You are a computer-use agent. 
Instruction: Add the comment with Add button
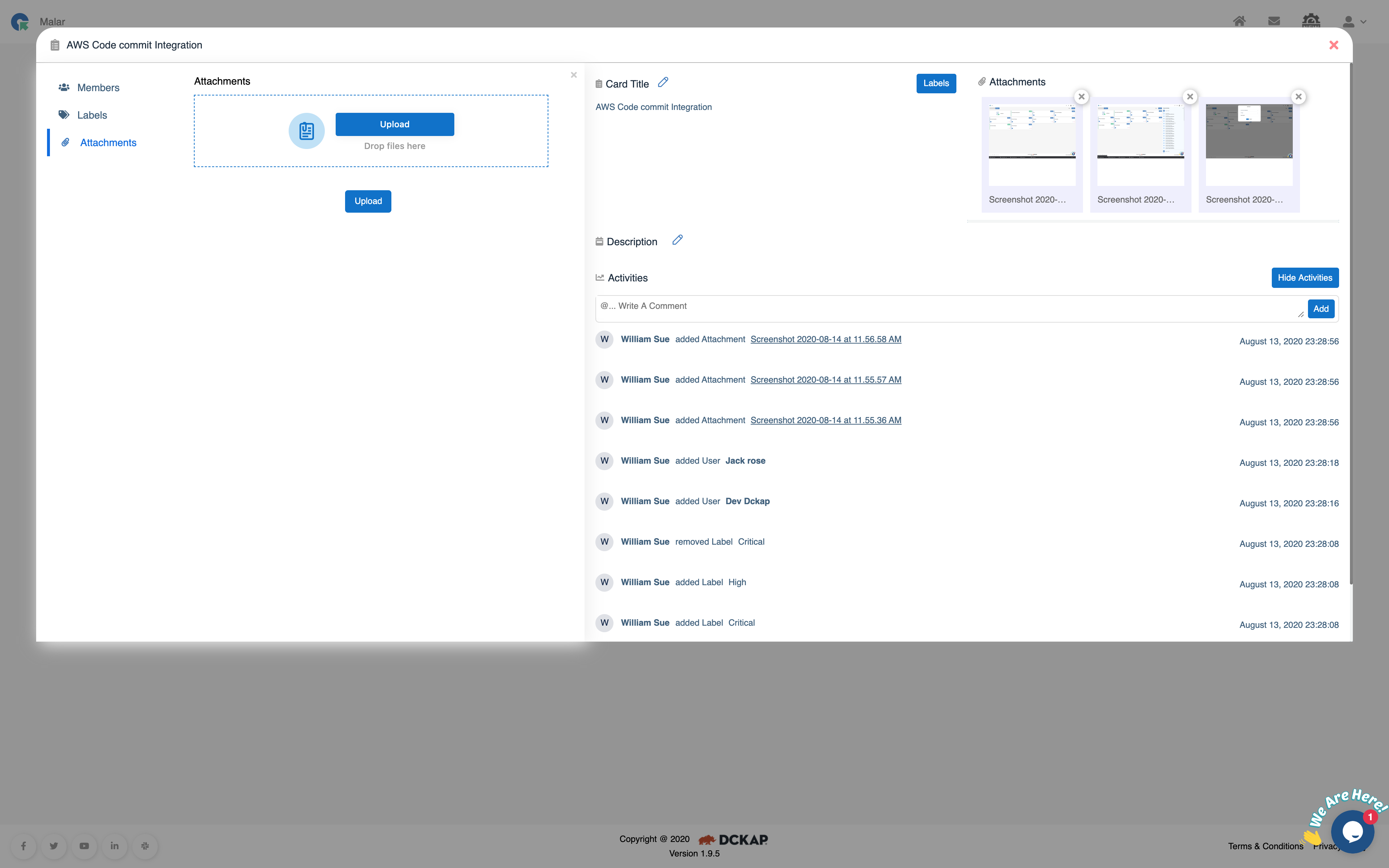[x=1321, y=309]
